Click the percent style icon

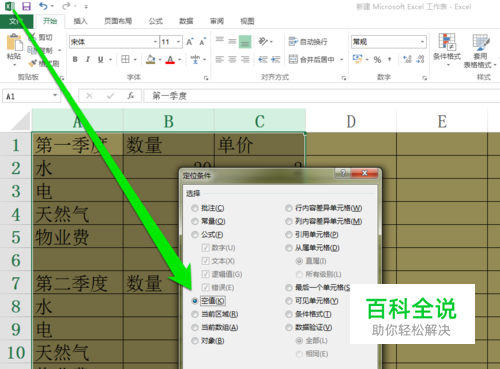pos(377,60)
